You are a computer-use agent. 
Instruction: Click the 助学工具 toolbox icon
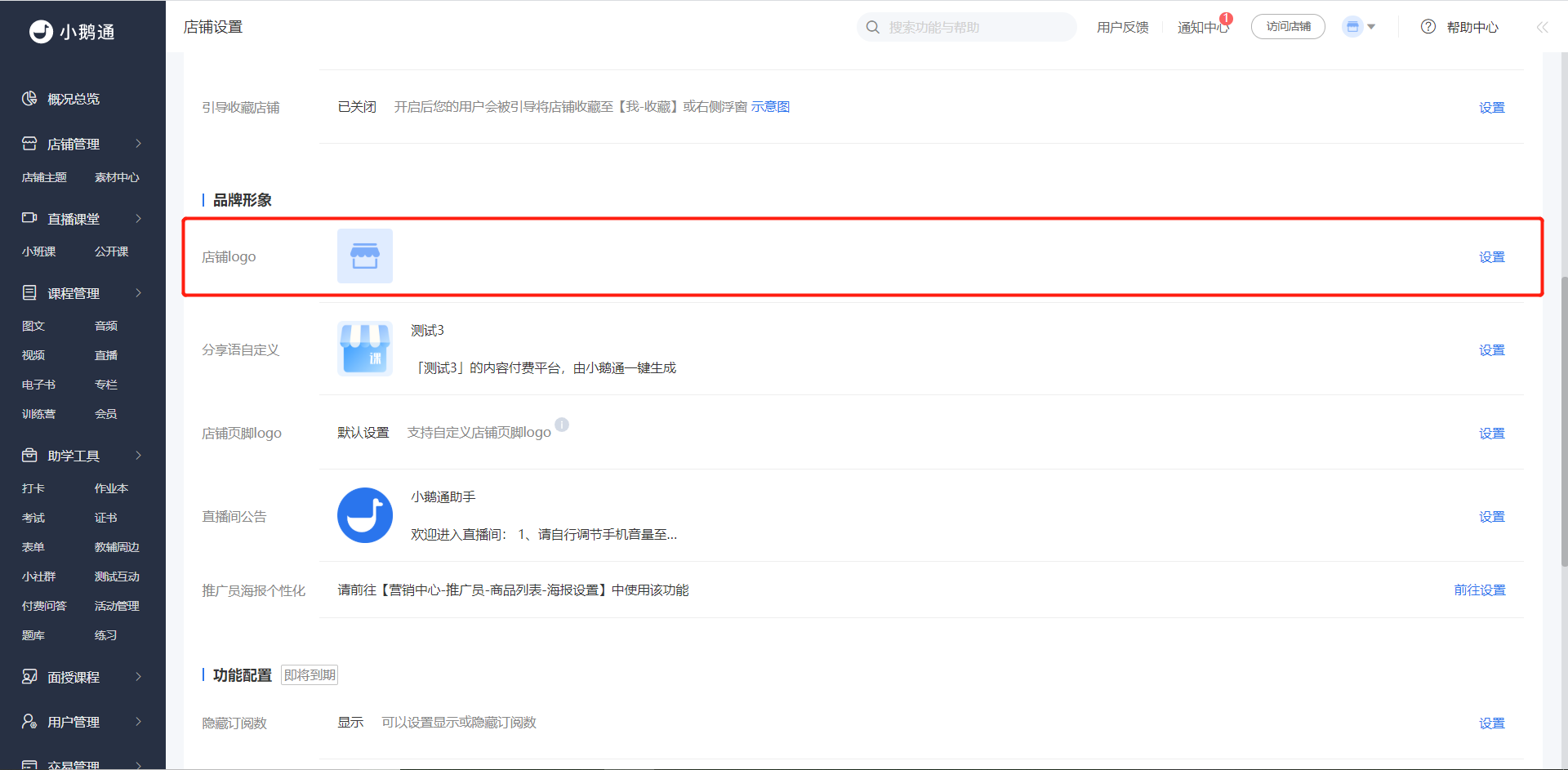coord(29,455)
